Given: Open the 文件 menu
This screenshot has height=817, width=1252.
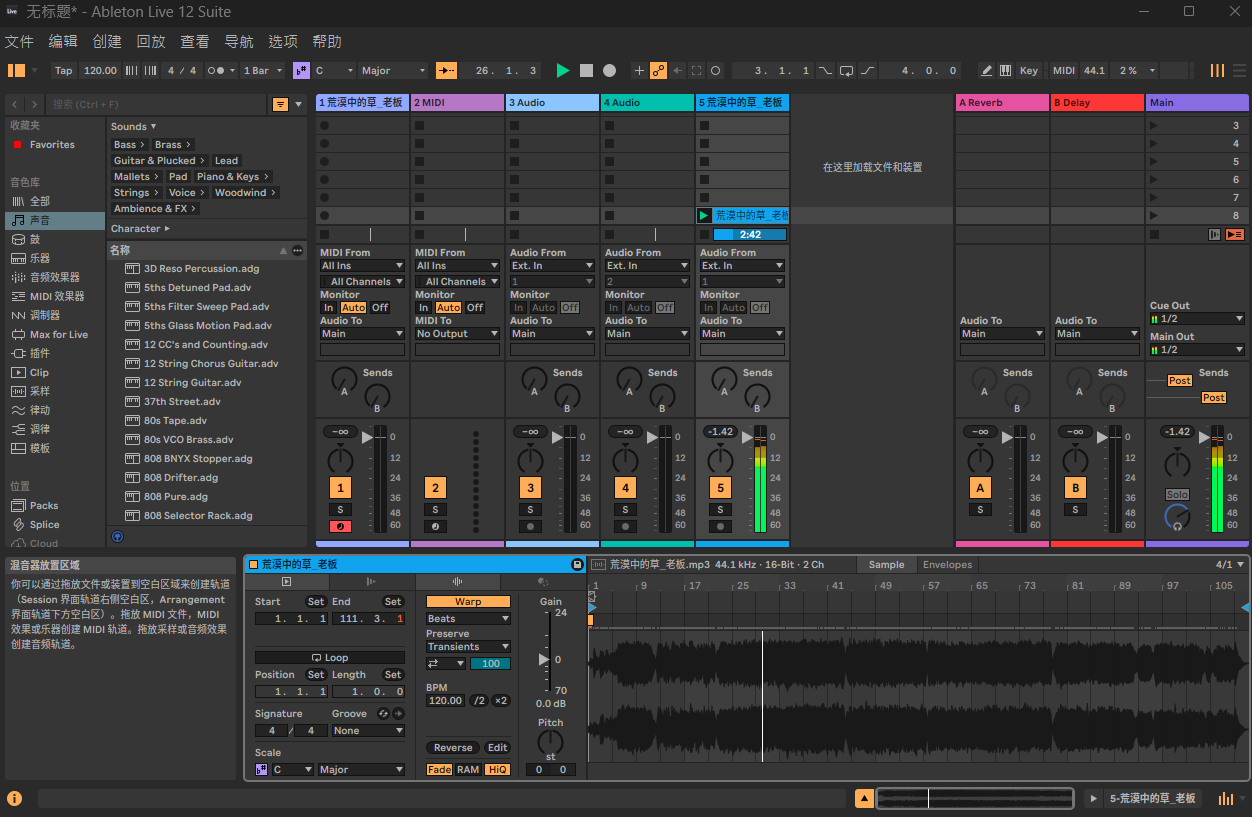Looking at the screenshot, I should (x=19, y=41).
